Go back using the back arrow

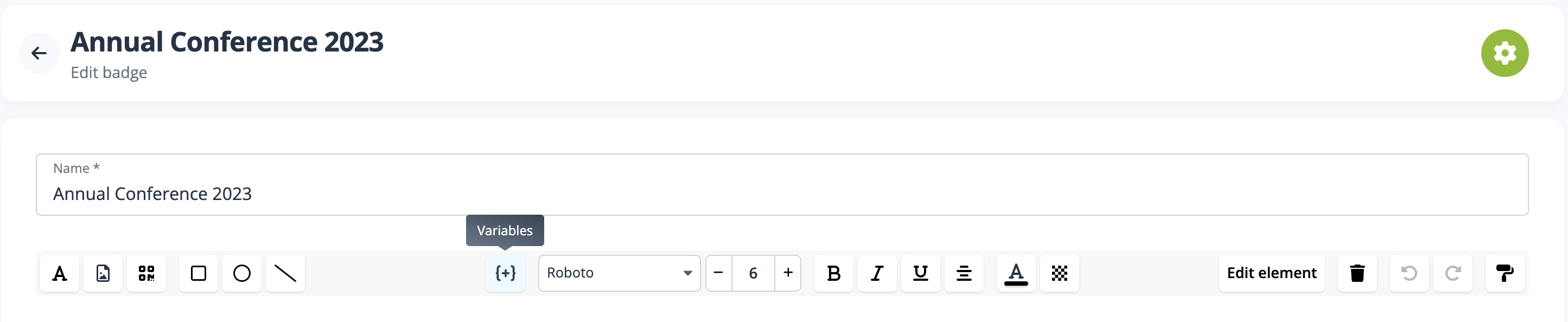tap(39, 53)
